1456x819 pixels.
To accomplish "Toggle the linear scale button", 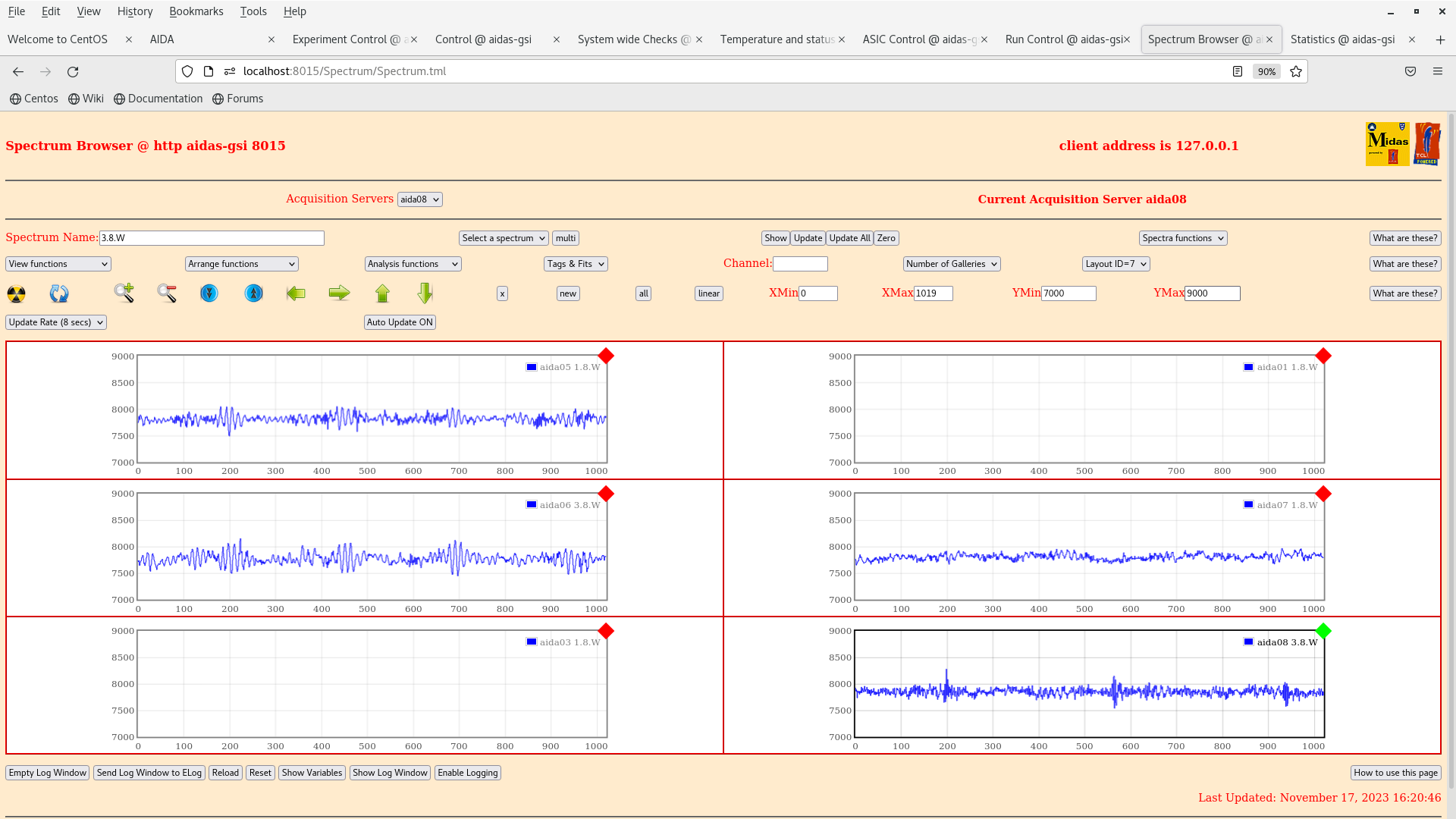I will click(x=708, y=293).
